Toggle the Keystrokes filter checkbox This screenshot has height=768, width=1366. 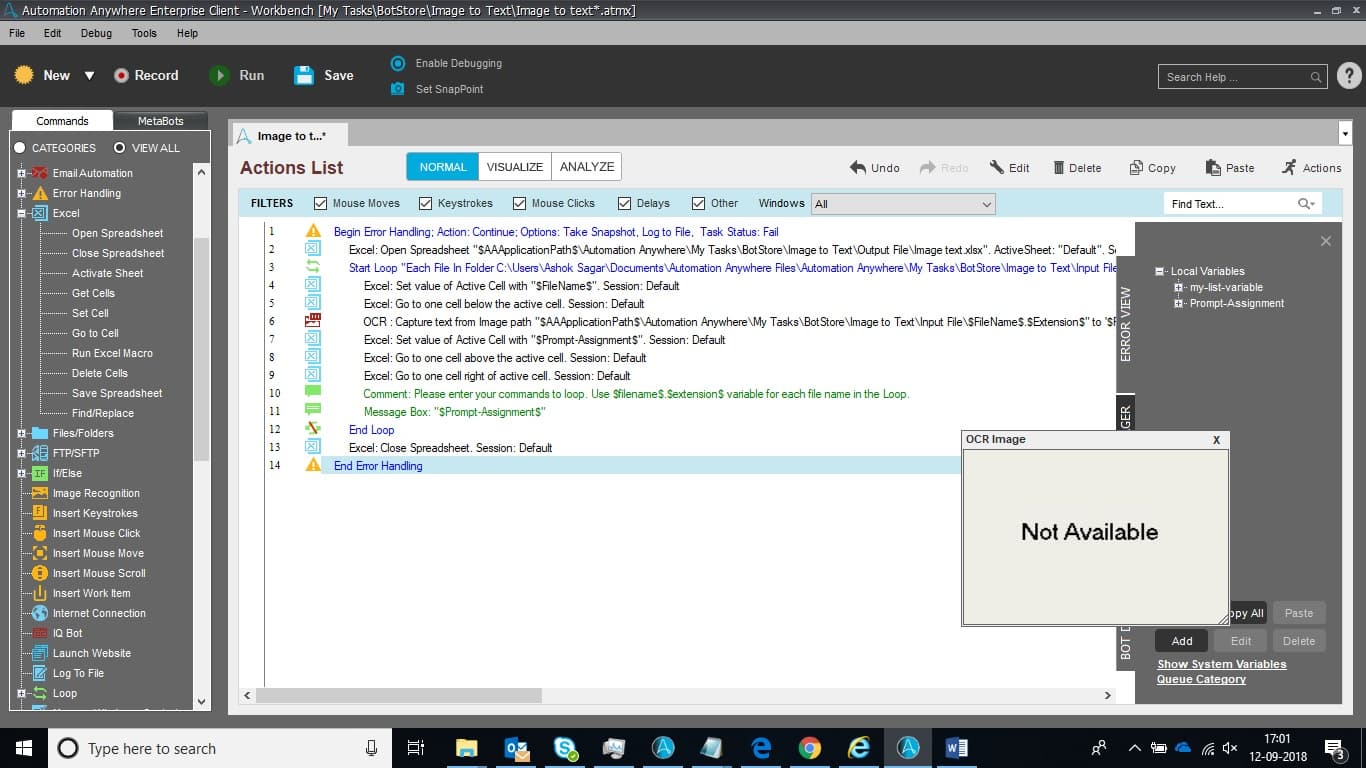[426, 203]
